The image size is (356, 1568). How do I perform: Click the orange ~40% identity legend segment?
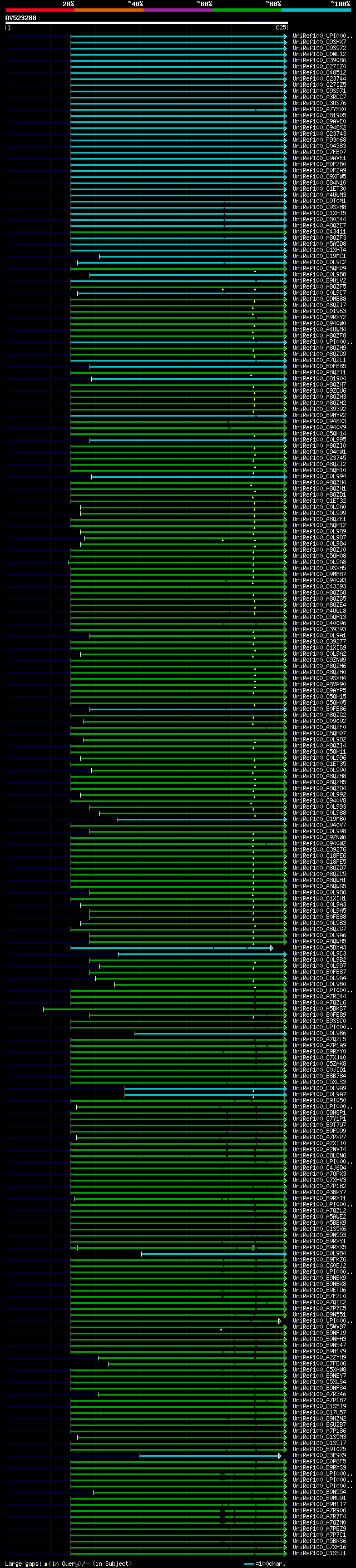point(109,10)
